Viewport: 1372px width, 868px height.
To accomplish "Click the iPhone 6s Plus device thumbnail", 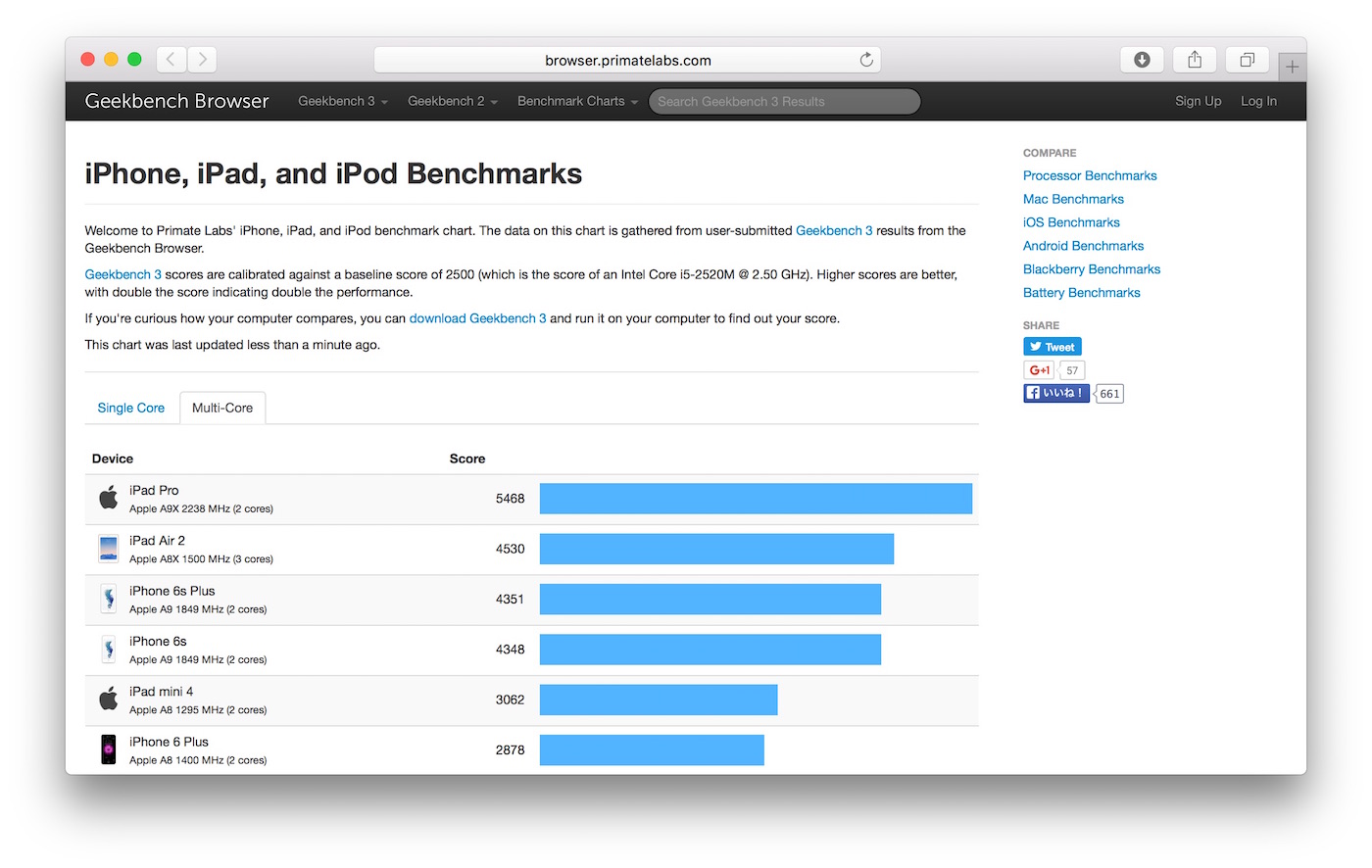I will (109, 599).
